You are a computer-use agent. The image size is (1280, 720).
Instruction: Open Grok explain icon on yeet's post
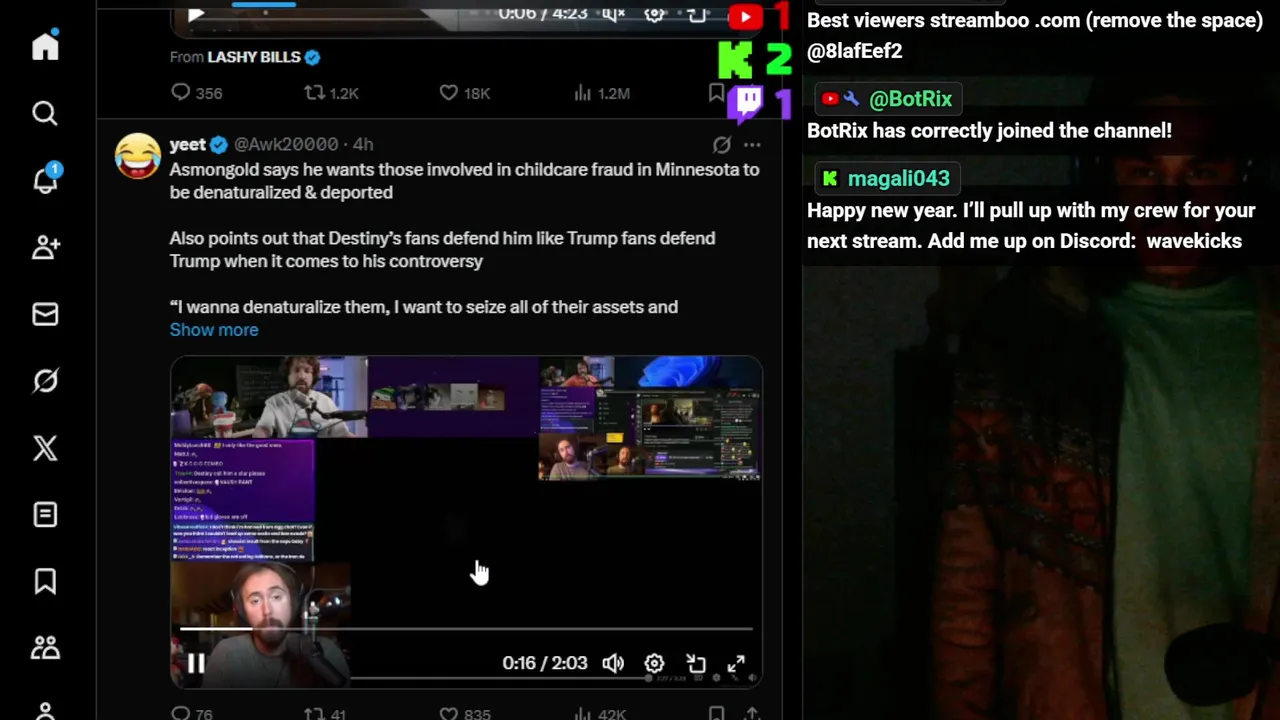click(x=721, y=144)
